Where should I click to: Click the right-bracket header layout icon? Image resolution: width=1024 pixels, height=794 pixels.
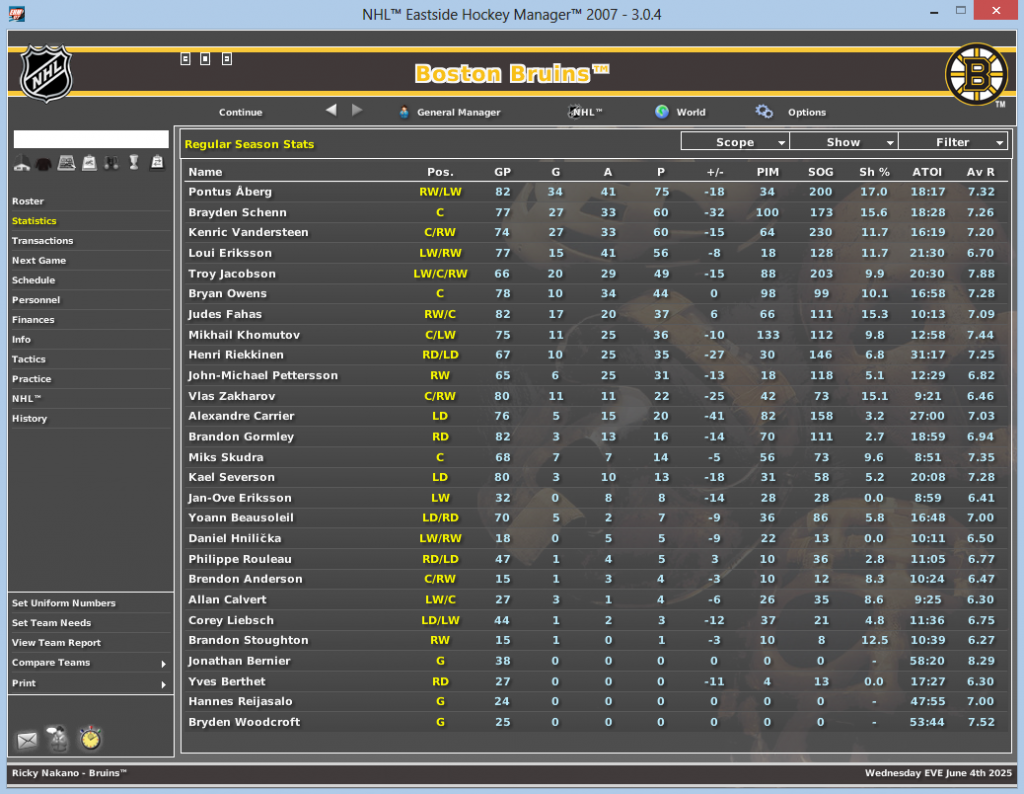tap(227, 59)
